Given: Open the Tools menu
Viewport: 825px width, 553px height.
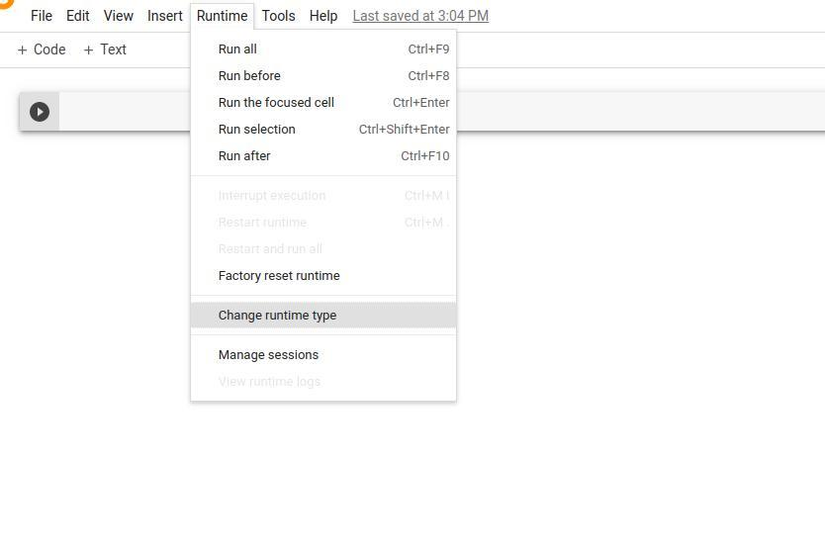Looking at the screenshot, I should [x=278, y=16].
